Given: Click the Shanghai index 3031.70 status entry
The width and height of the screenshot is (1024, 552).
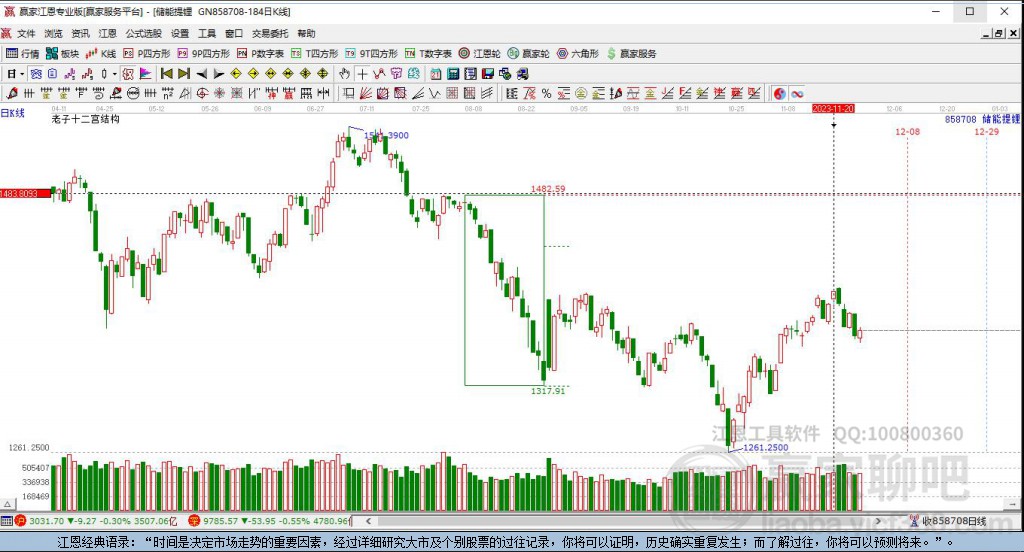Looking at the screenshot, I should coord(96,521).
